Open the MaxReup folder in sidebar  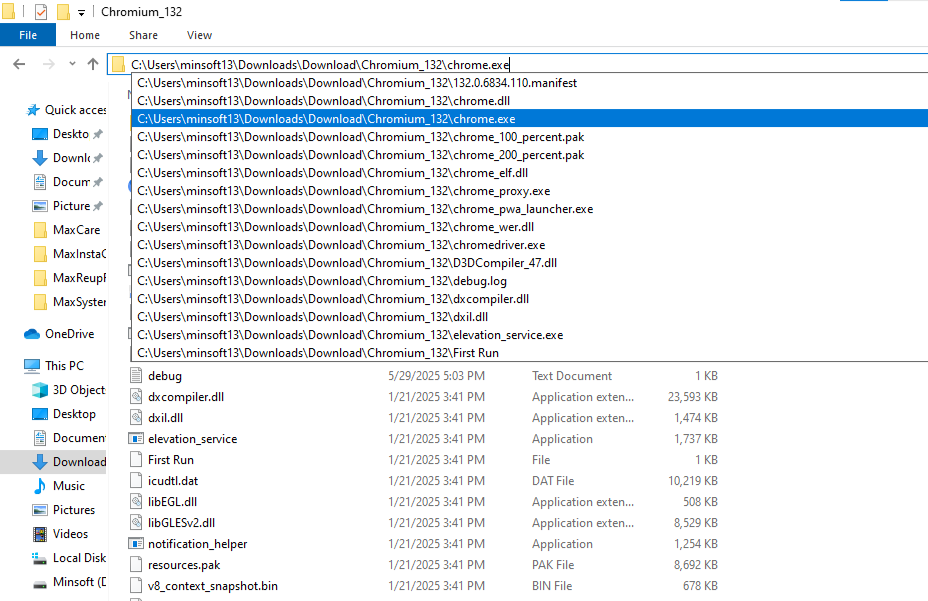(x=68, y=278)
